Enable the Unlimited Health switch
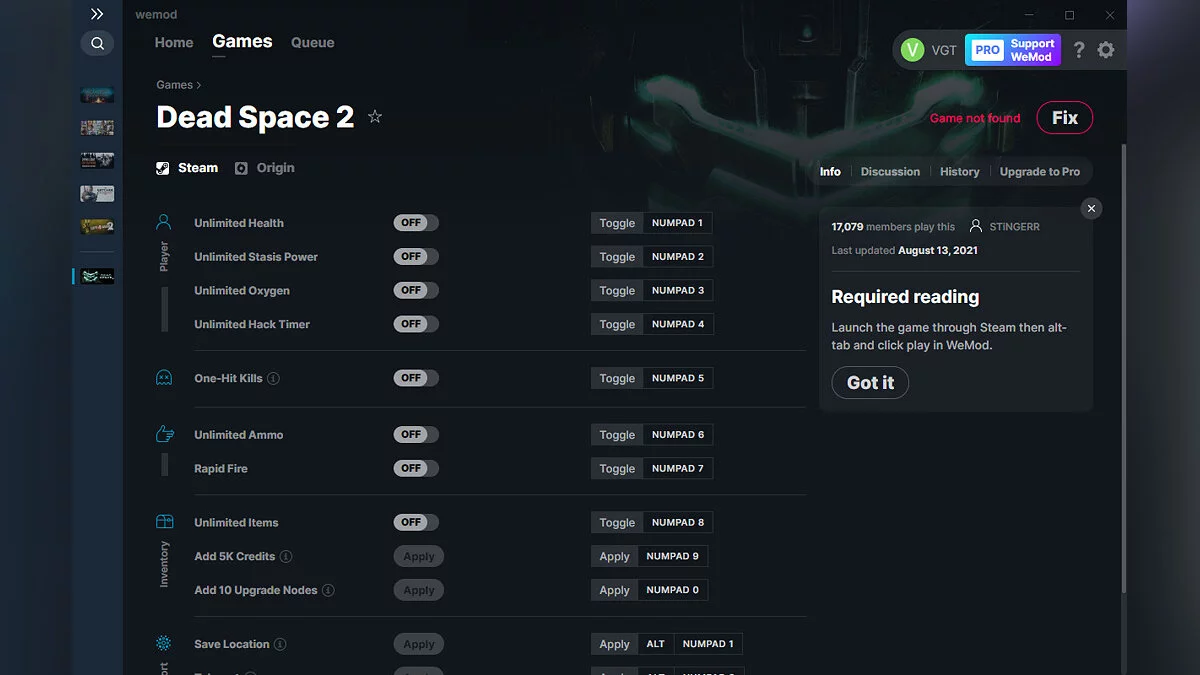This screenshot has width=1200, height=675. (416, 222)
